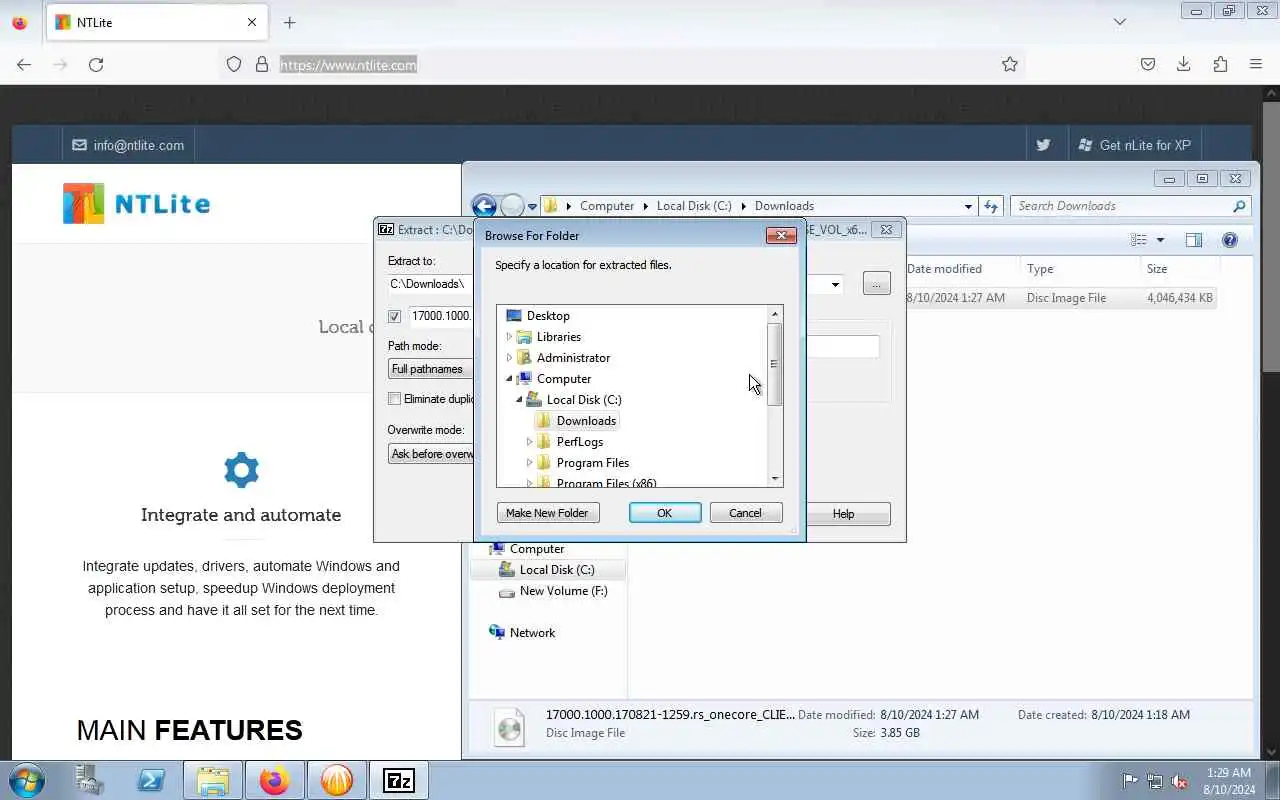Click the NTLite logo
The height and width of the screenshot is (800, 1280).
pos(136,204)
